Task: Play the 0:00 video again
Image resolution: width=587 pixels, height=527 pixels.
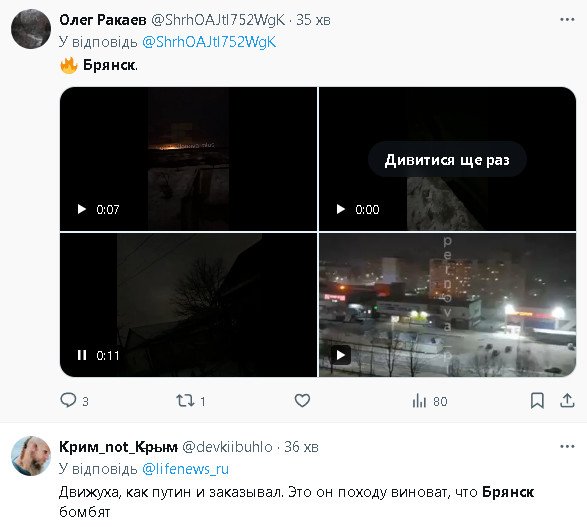Action: pyautogui.click(x=340, y=209)
